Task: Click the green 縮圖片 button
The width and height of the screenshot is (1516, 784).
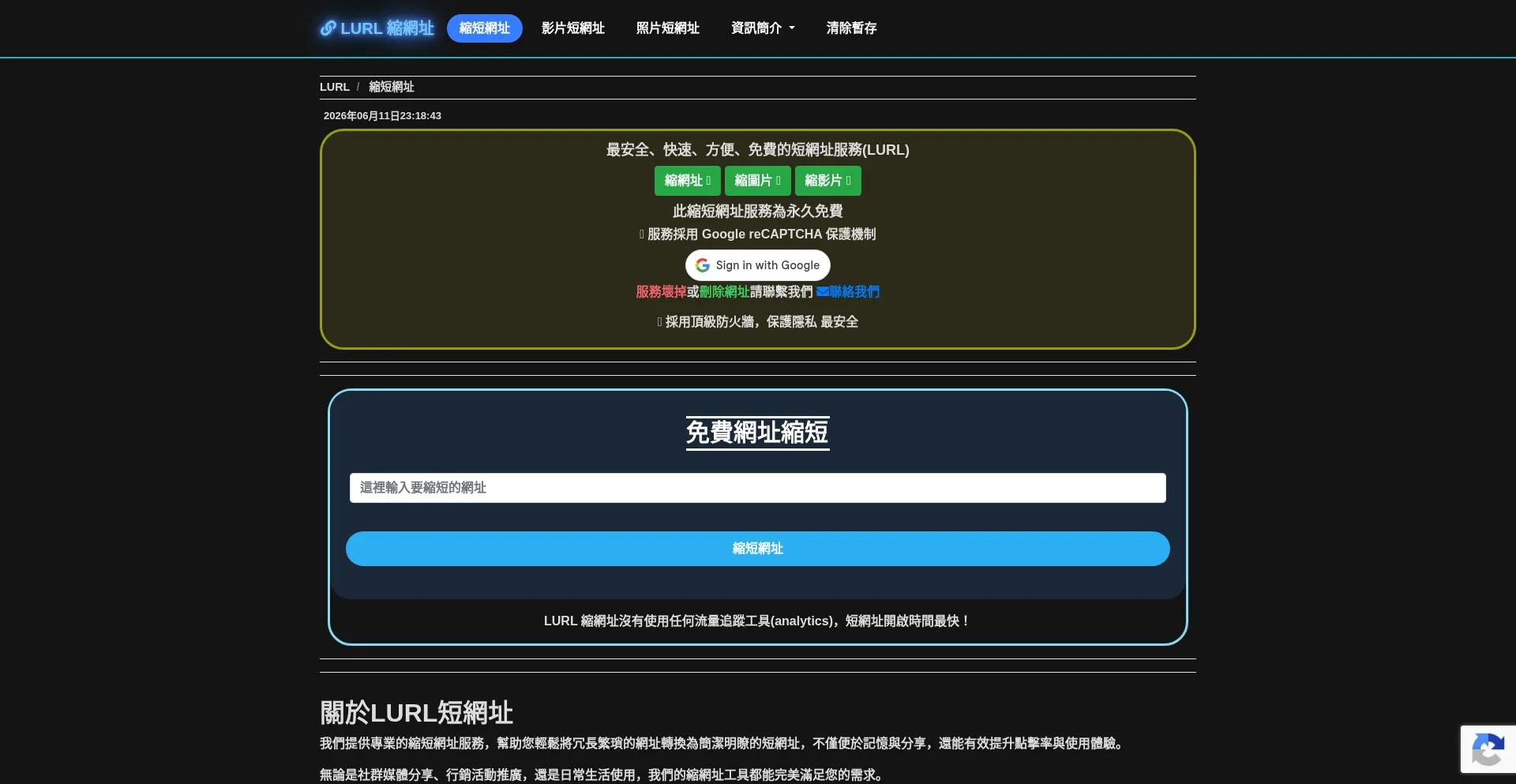Action: pyautogui.click(x=758, y=181)
